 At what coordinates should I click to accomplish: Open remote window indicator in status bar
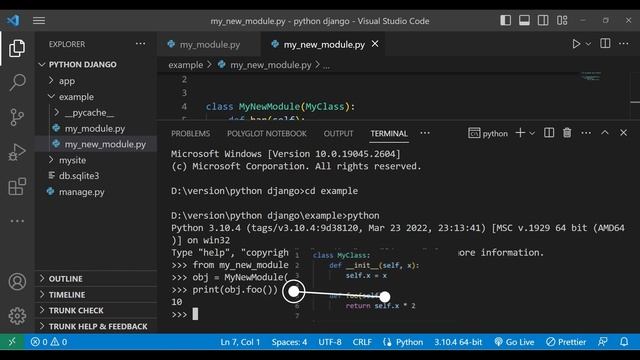(12, 342)
